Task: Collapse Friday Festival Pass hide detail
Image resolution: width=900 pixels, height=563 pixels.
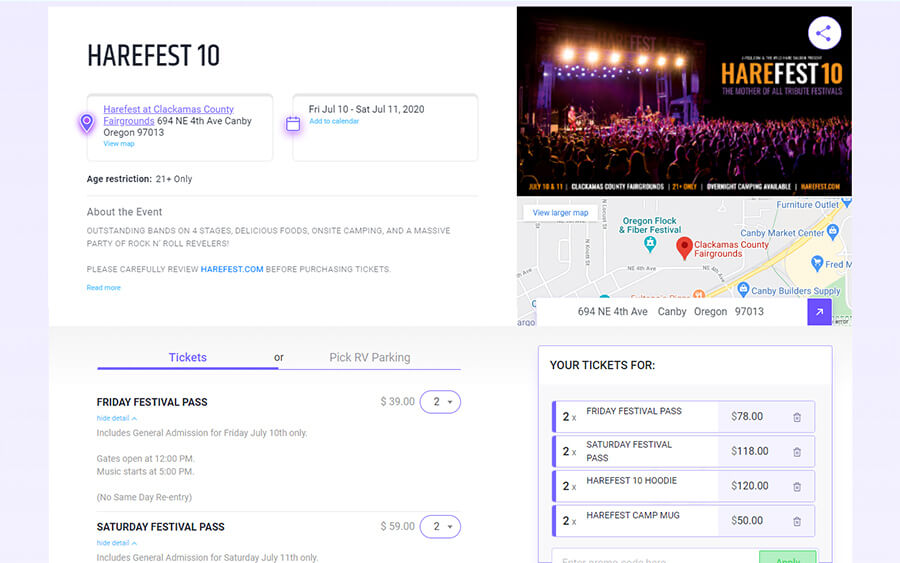Action: [x=117, y=418]
